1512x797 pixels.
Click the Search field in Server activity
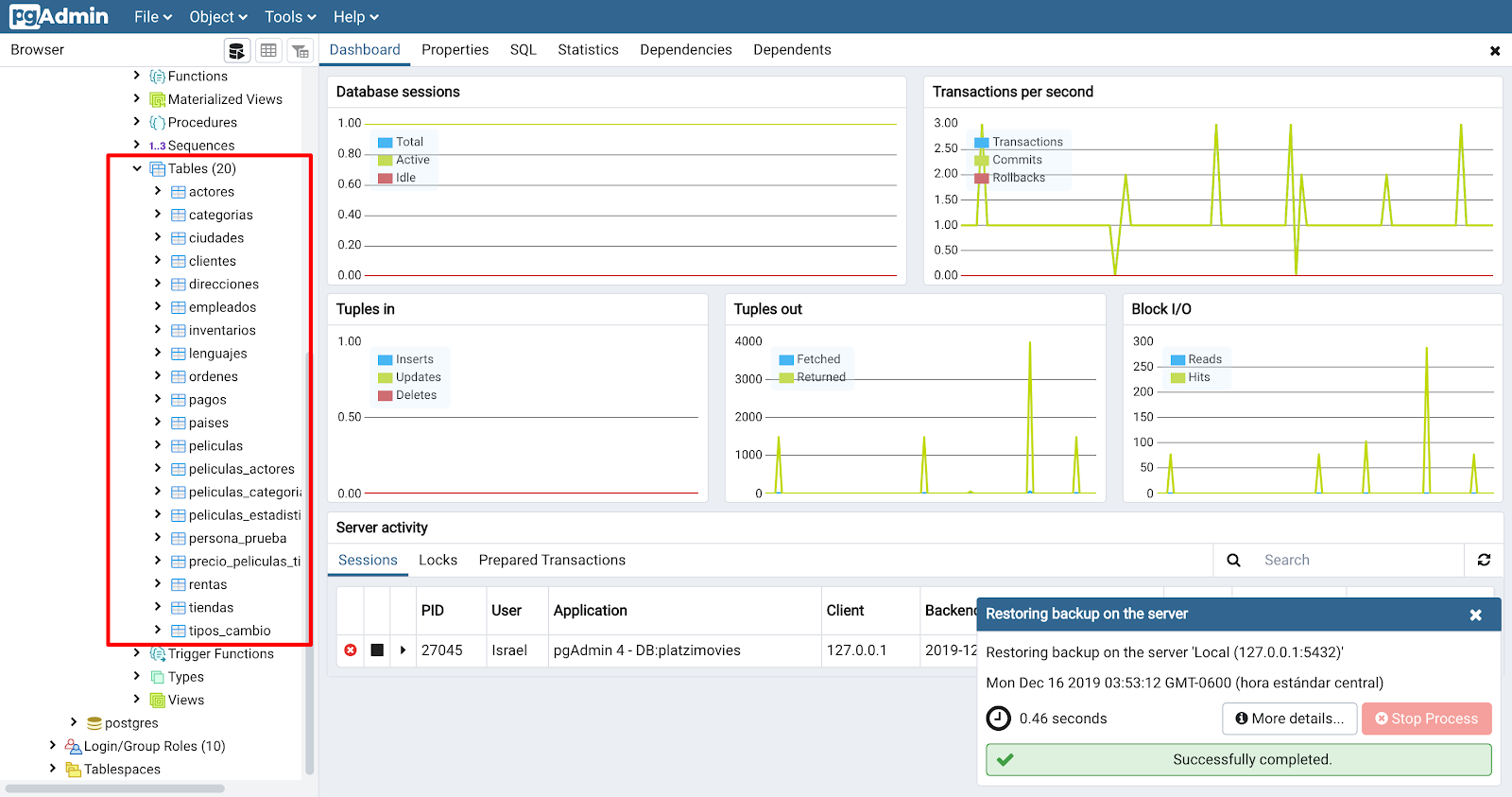click(x=1358, y=560)
